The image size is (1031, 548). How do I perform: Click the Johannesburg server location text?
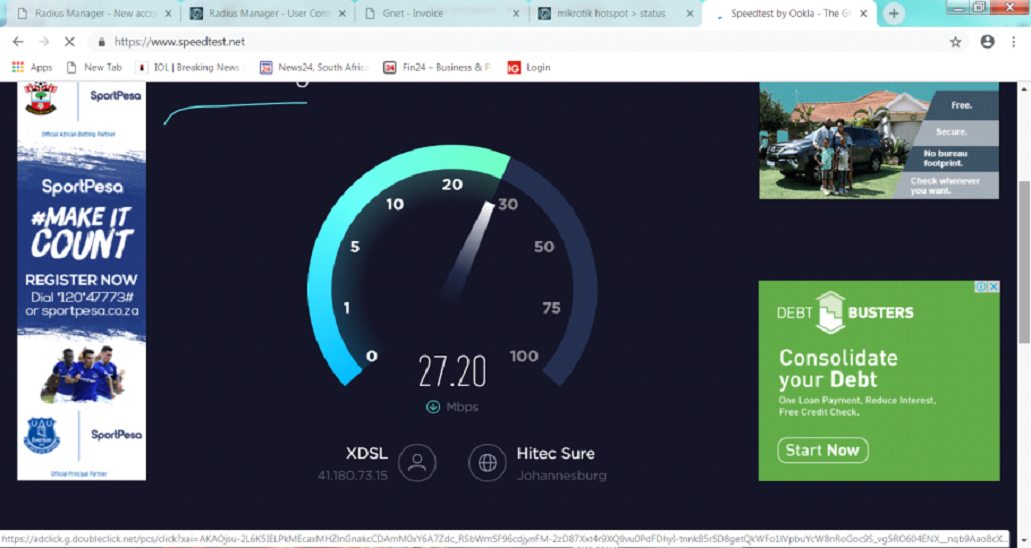click(562, 475)
